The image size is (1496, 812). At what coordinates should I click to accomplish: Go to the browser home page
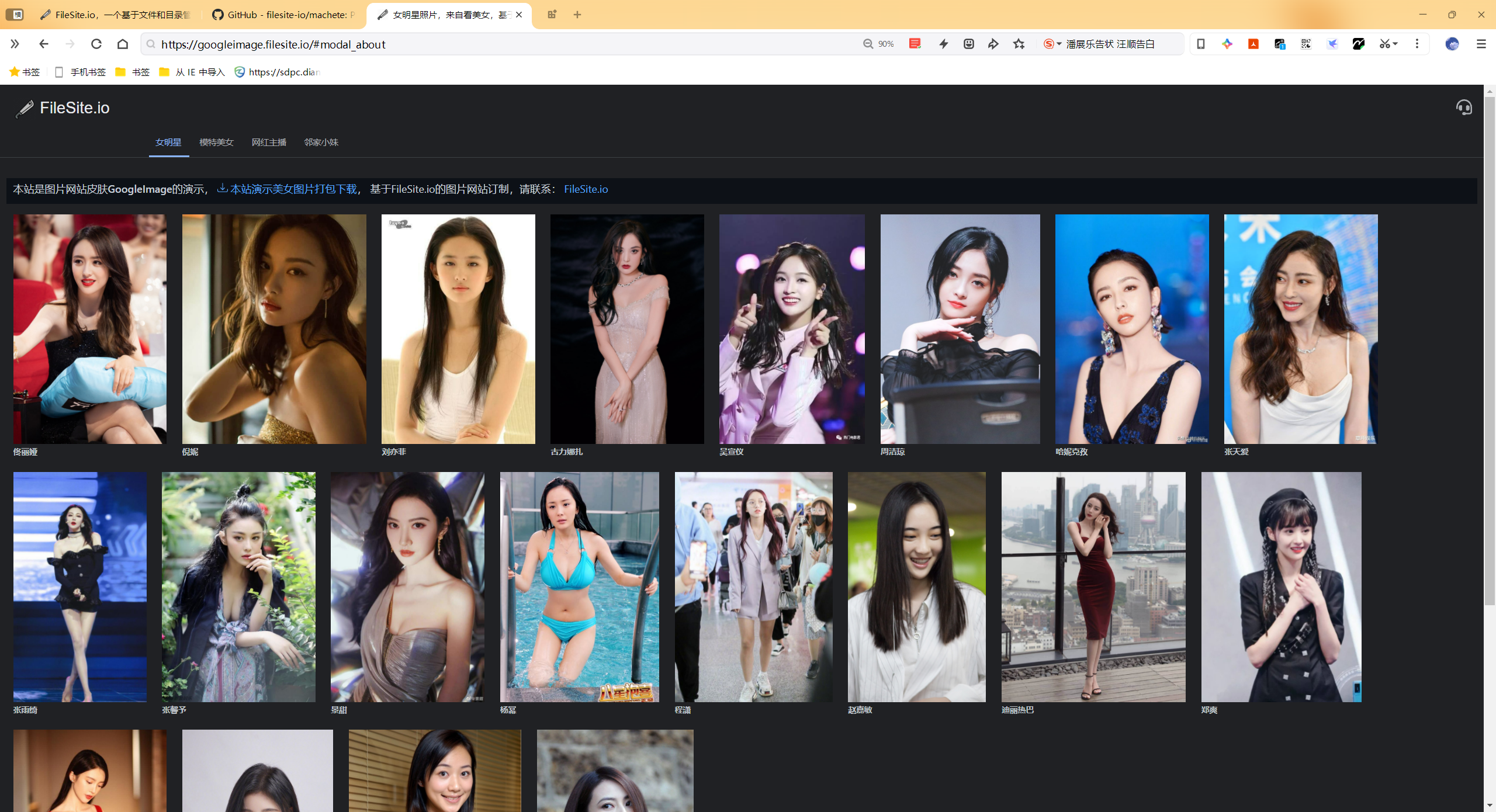pos(123,44)
